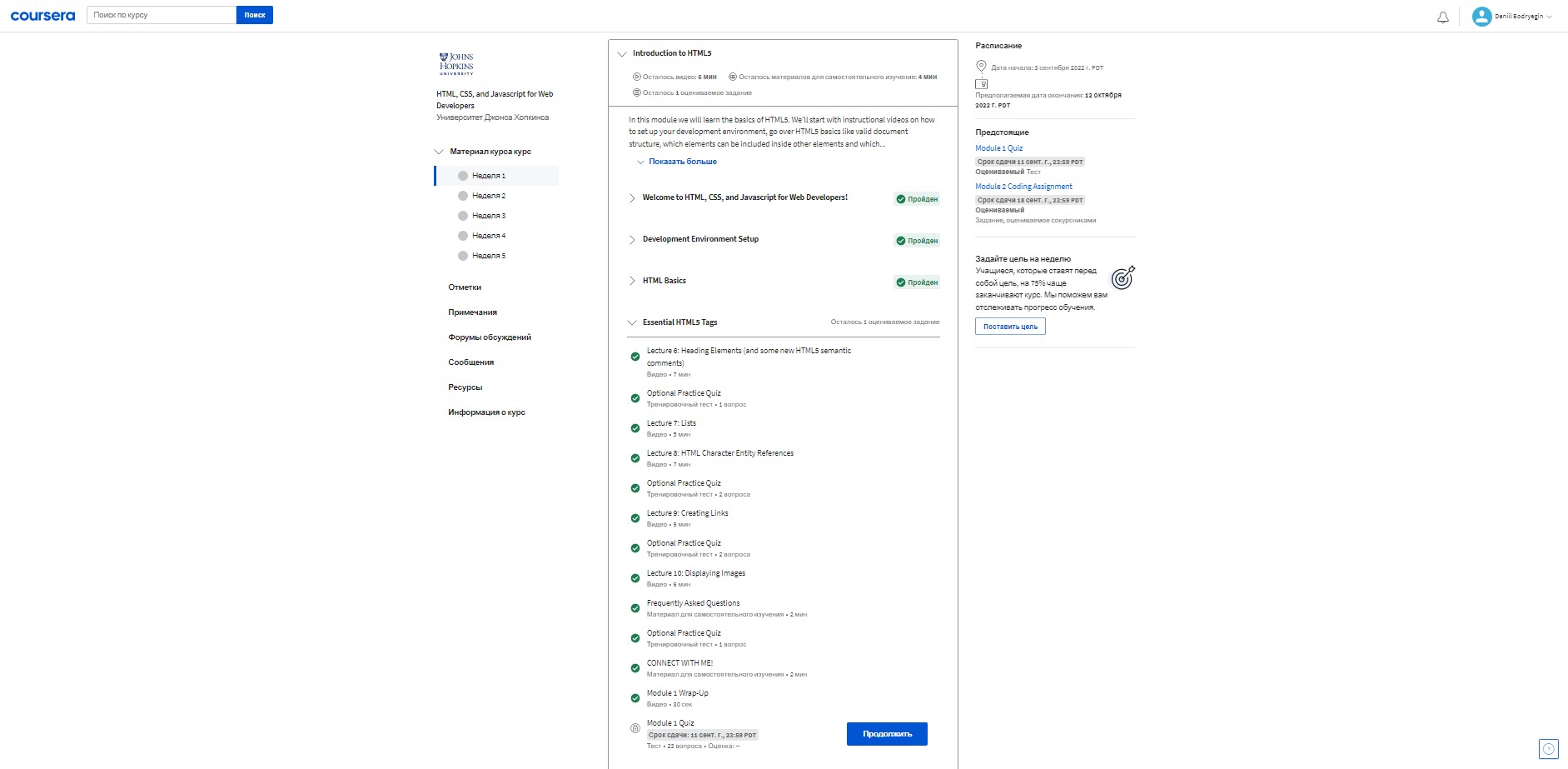Click the Module 1 Wrap-Up check icon
Image resolution: width=1568 pixels, height=769 pixels.
pyautogui.click(x=635, y=698)
